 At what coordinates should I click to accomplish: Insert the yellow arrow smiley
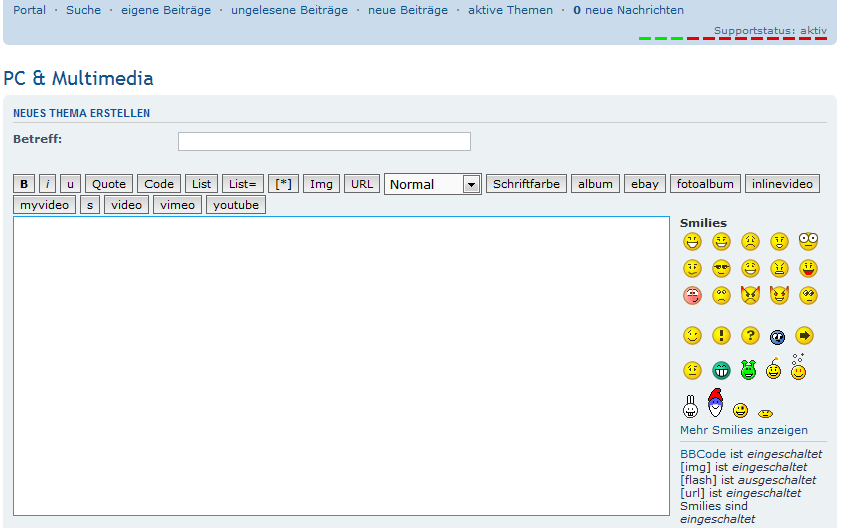[804, 336]
